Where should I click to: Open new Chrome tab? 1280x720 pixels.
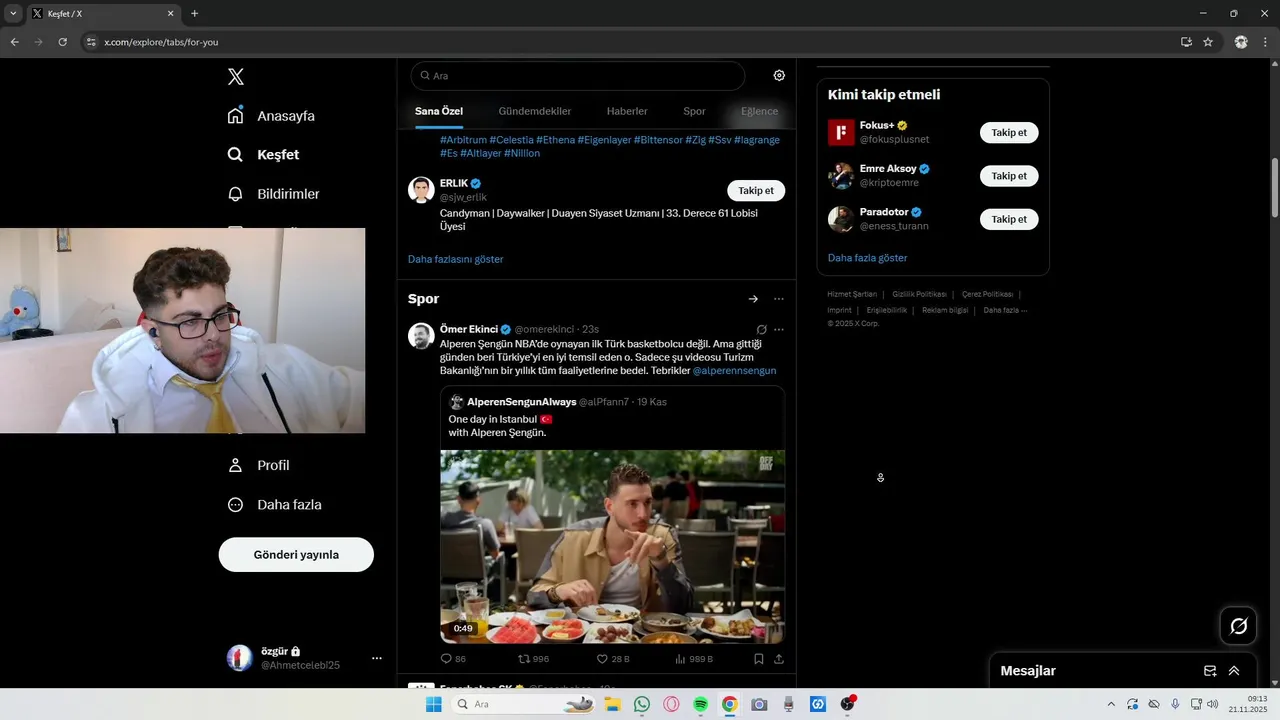[194, 13]
